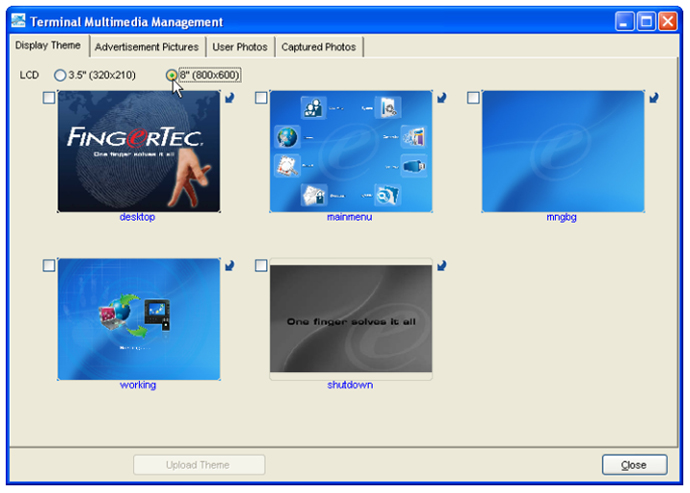This screenshot has width=690, height=493.
Task: Maximize the Terminal Multimedia Management window
Action: (646, 21)
